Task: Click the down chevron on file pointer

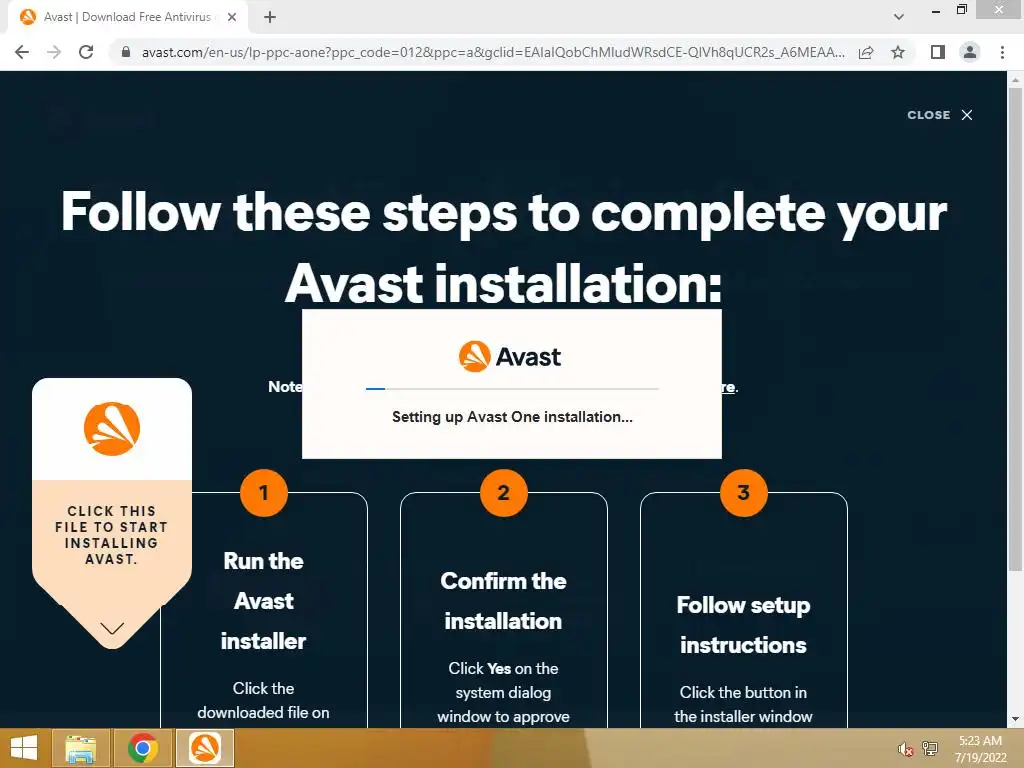Action: click(112, 628)
